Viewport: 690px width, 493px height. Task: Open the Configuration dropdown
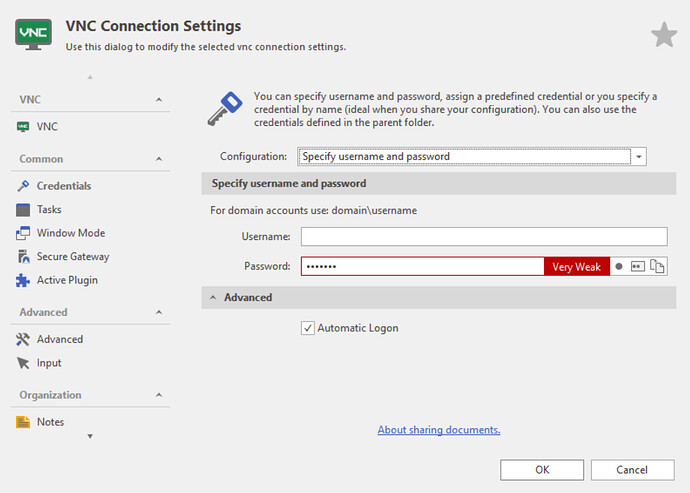(x=639, y=157)
